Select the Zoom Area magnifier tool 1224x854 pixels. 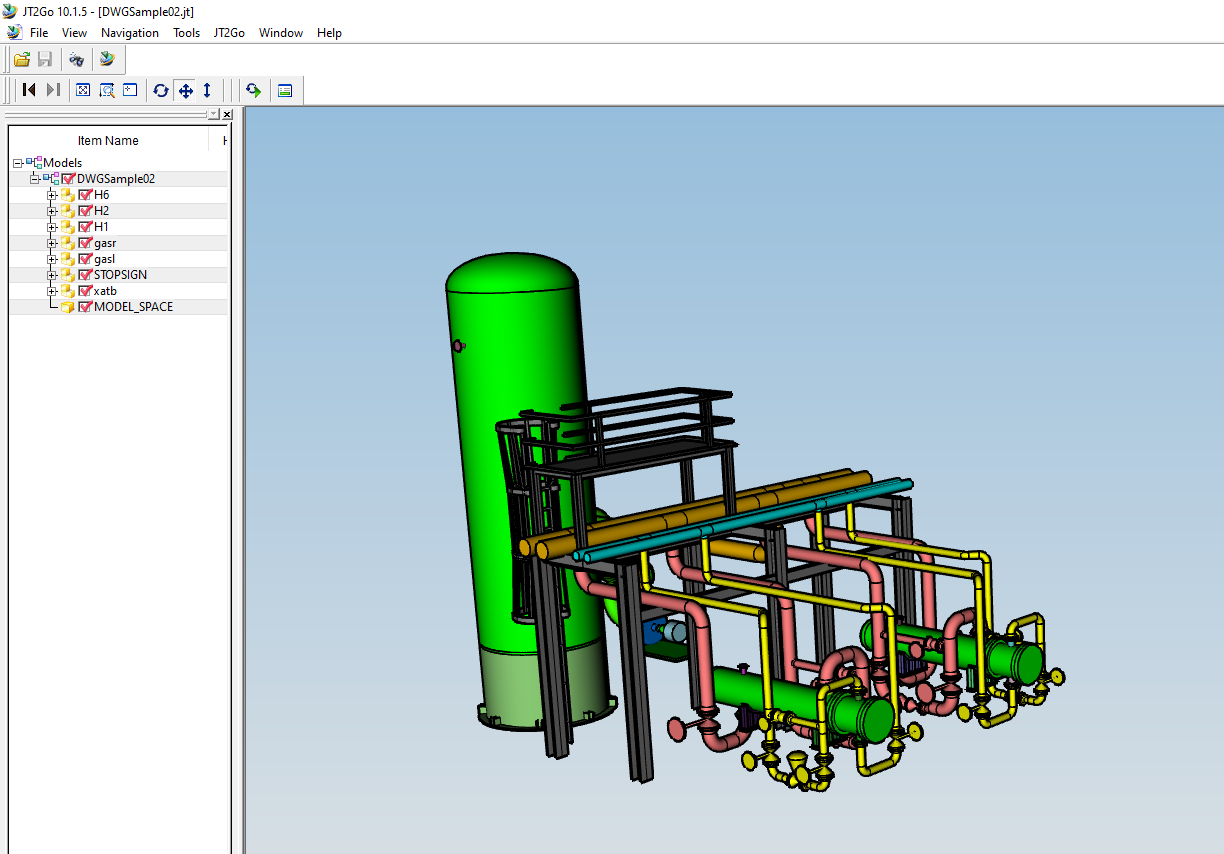point(106,90)
